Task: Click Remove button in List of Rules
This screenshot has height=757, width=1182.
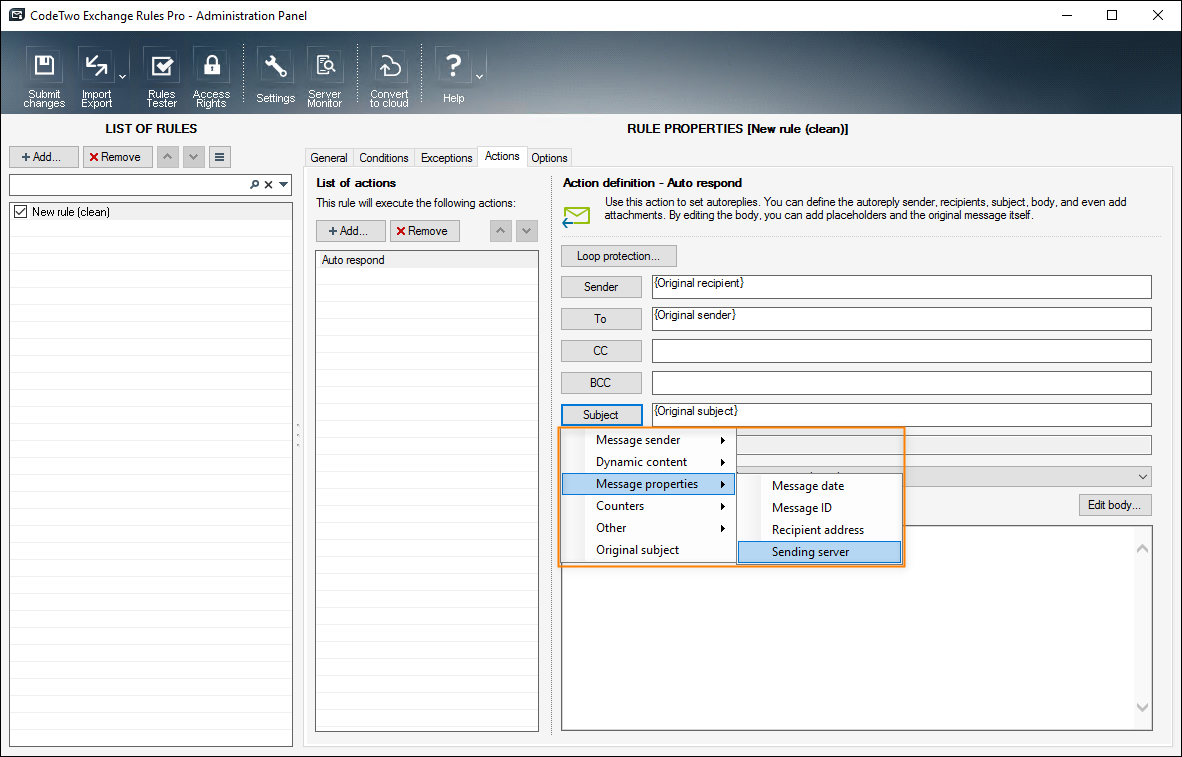Action: [118, 157]
